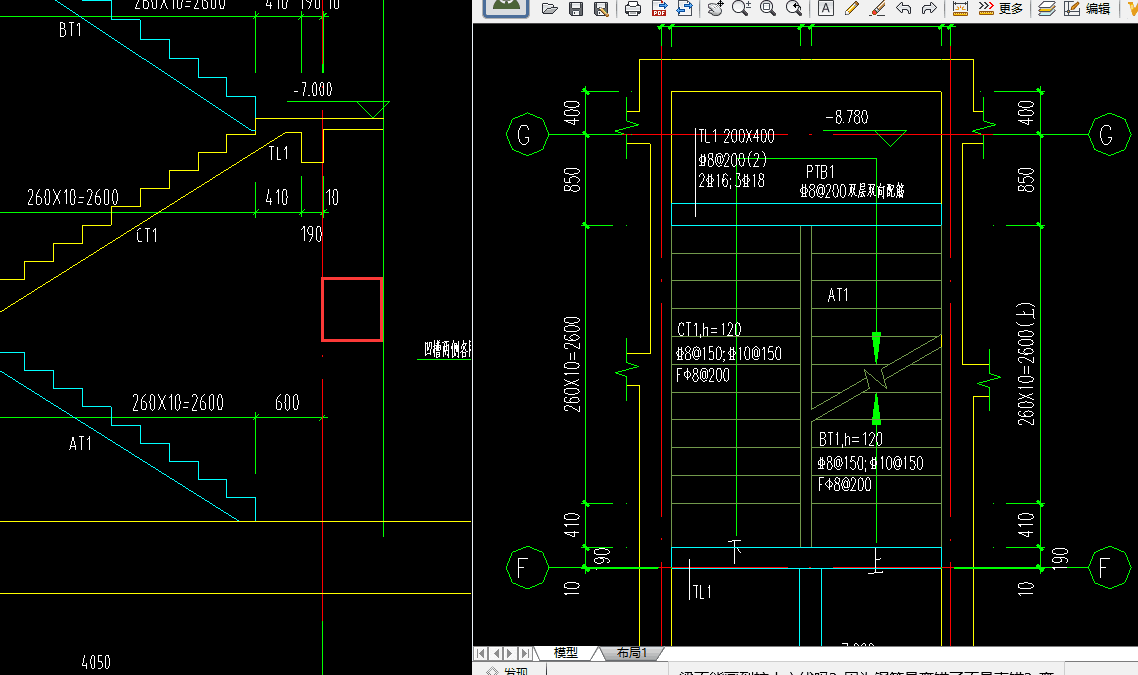This screenshot has width=1138, height=675.
Task: Click the 260X10=2600(上) dimension text
Action: (1026, 364)
